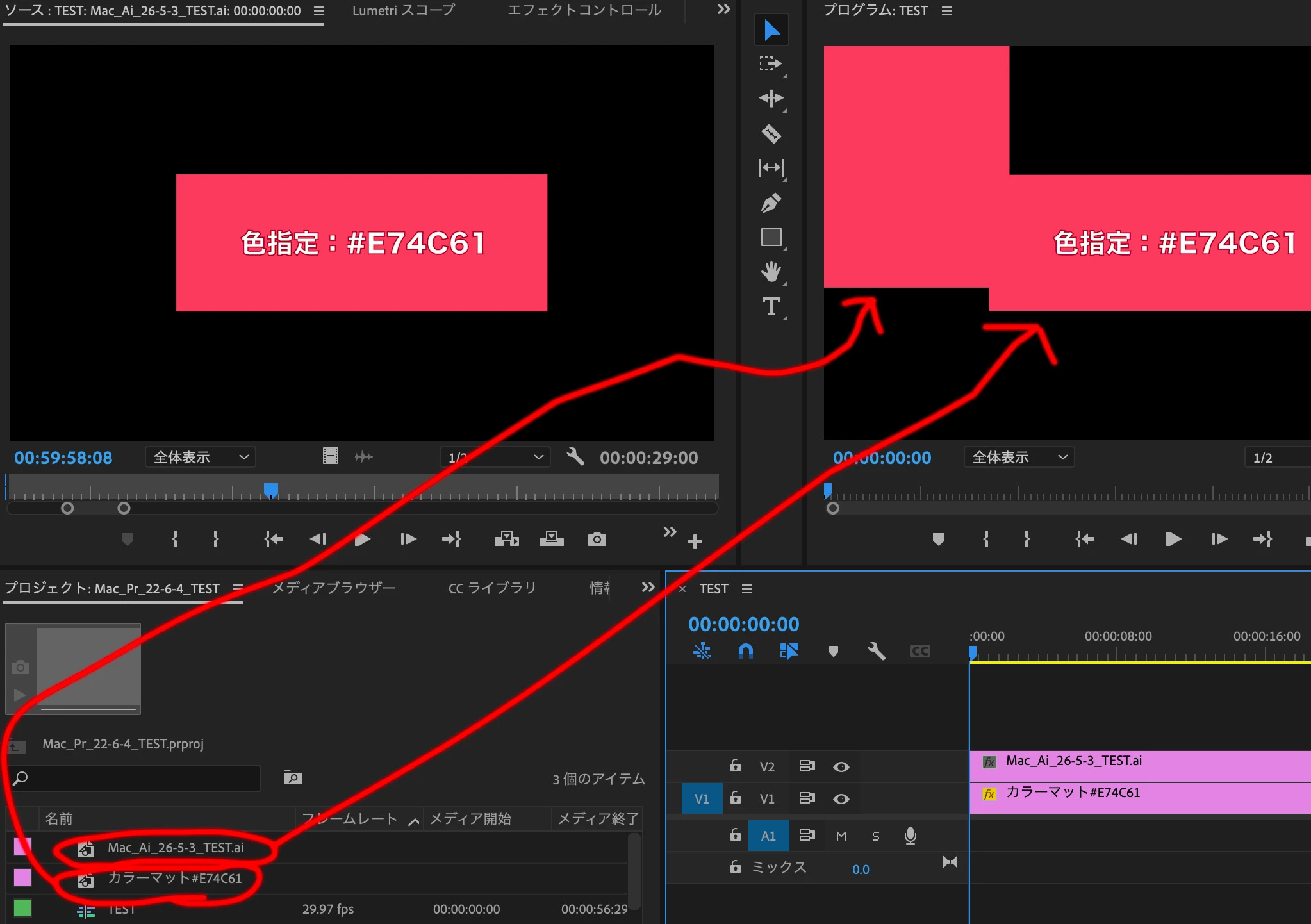
Task: Click the Export Frame camera icon
Action: pyautogui.click(x=597, y=539)
